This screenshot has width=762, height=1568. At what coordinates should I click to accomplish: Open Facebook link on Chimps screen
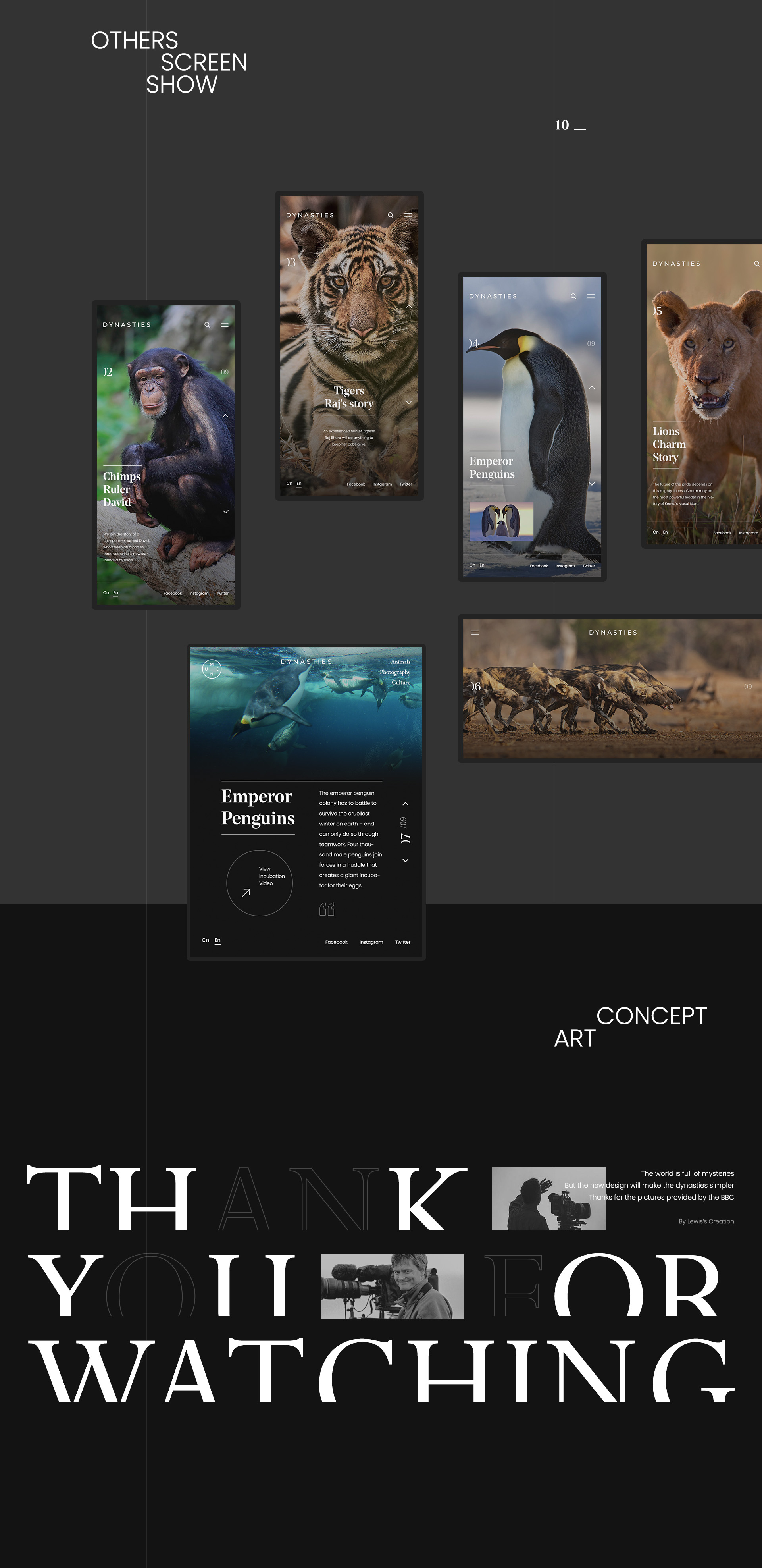point(172,594)
